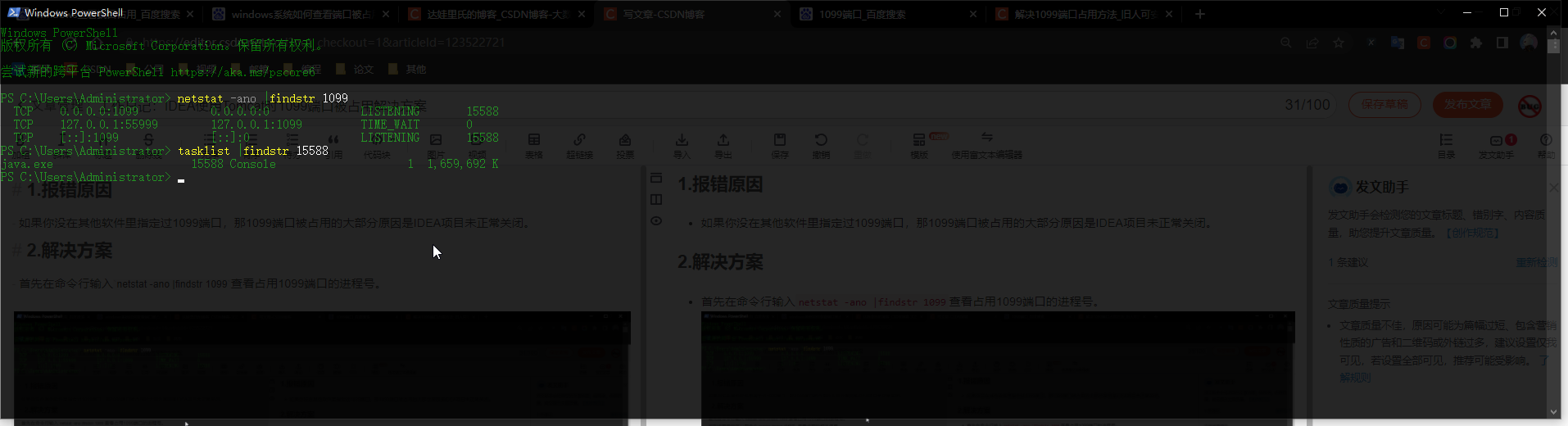Click '帮助' help icon in editor
This screenshot has width=1568, height=426.
1546,146
